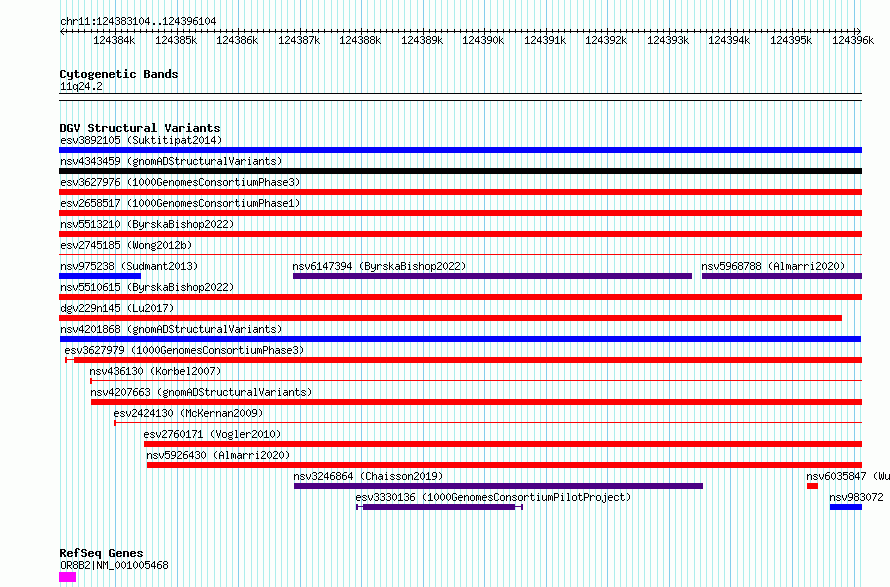Open esv2745185 (Wong2012b) variant label
Image resolution: width=890 pixels, height=587 pixels.
126,245
